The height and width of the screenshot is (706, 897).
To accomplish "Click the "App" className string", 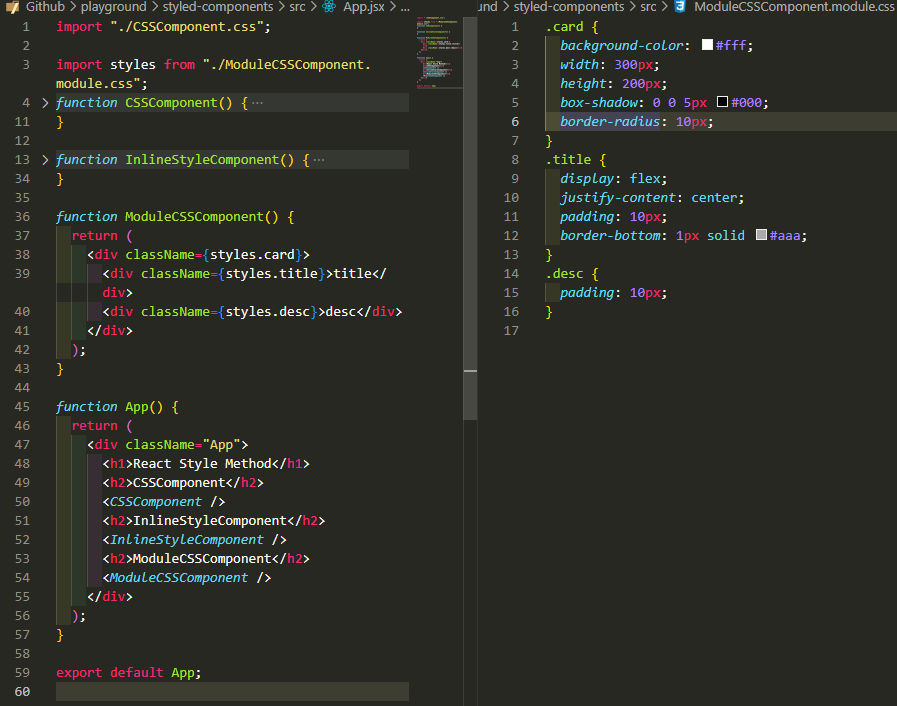I will tap(222, 445).
